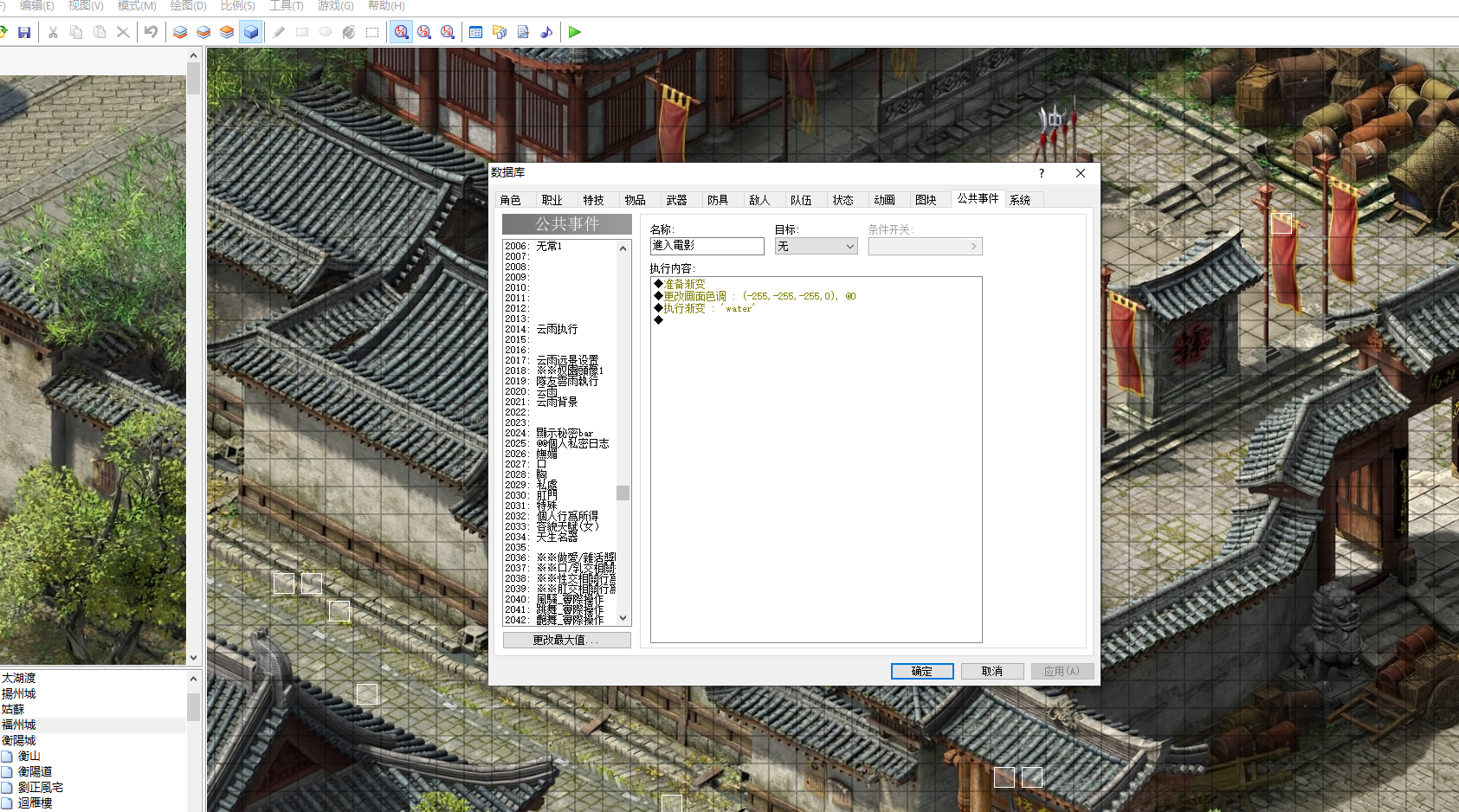Click the 取消 button

tap(992, 671)
